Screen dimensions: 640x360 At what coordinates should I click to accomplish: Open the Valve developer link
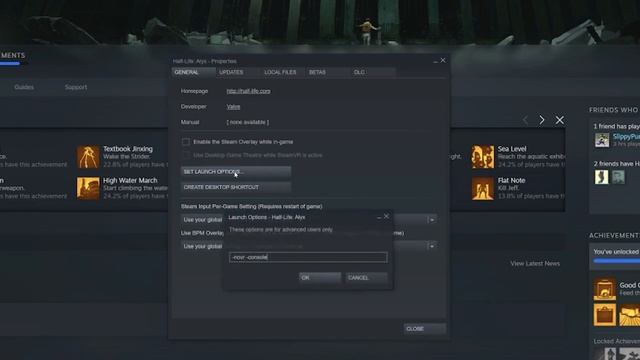tap(233, 107)
